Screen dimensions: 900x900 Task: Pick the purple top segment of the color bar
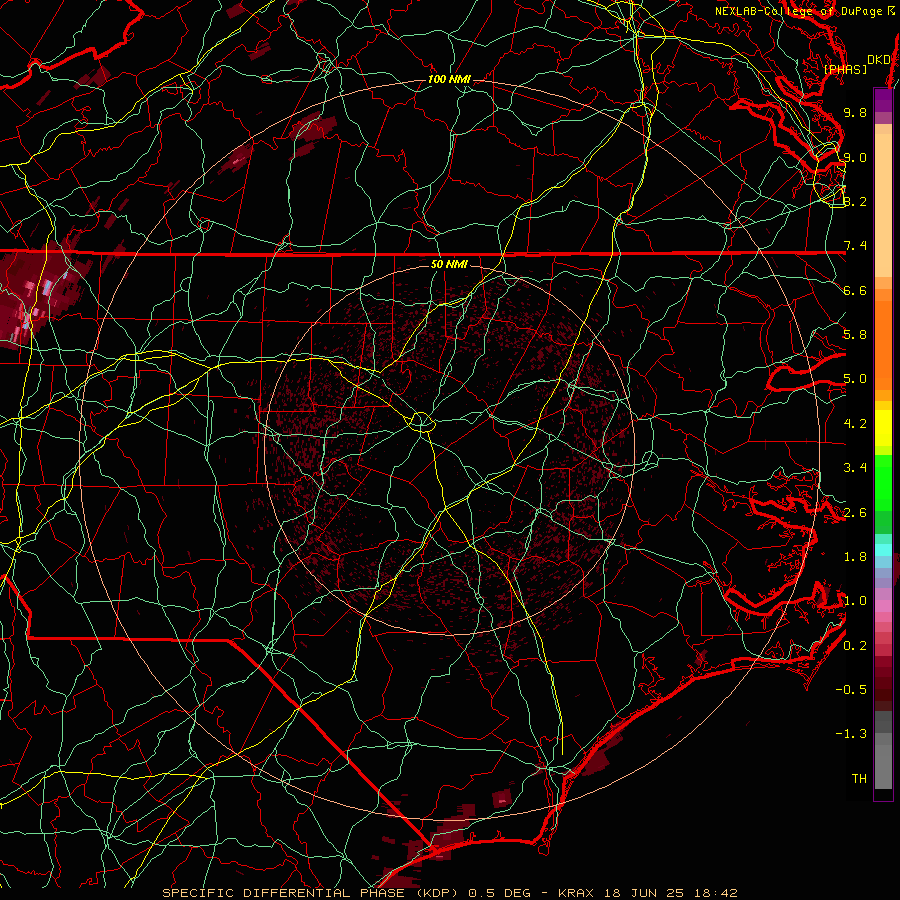[883, 100]
